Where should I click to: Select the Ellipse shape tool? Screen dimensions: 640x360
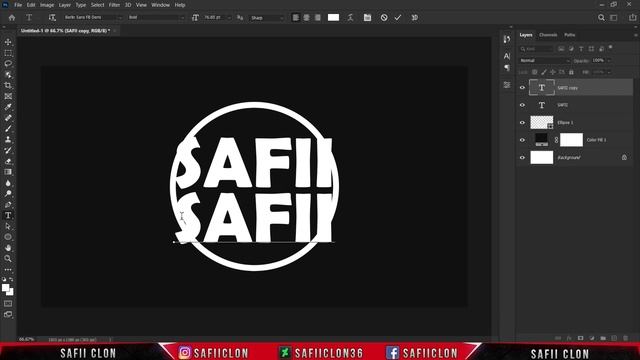(8, 237)
